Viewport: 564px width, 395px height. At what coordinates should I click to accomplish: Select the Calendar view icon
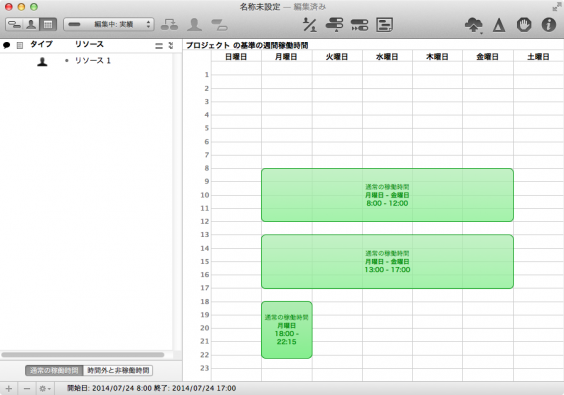(48, 24)
